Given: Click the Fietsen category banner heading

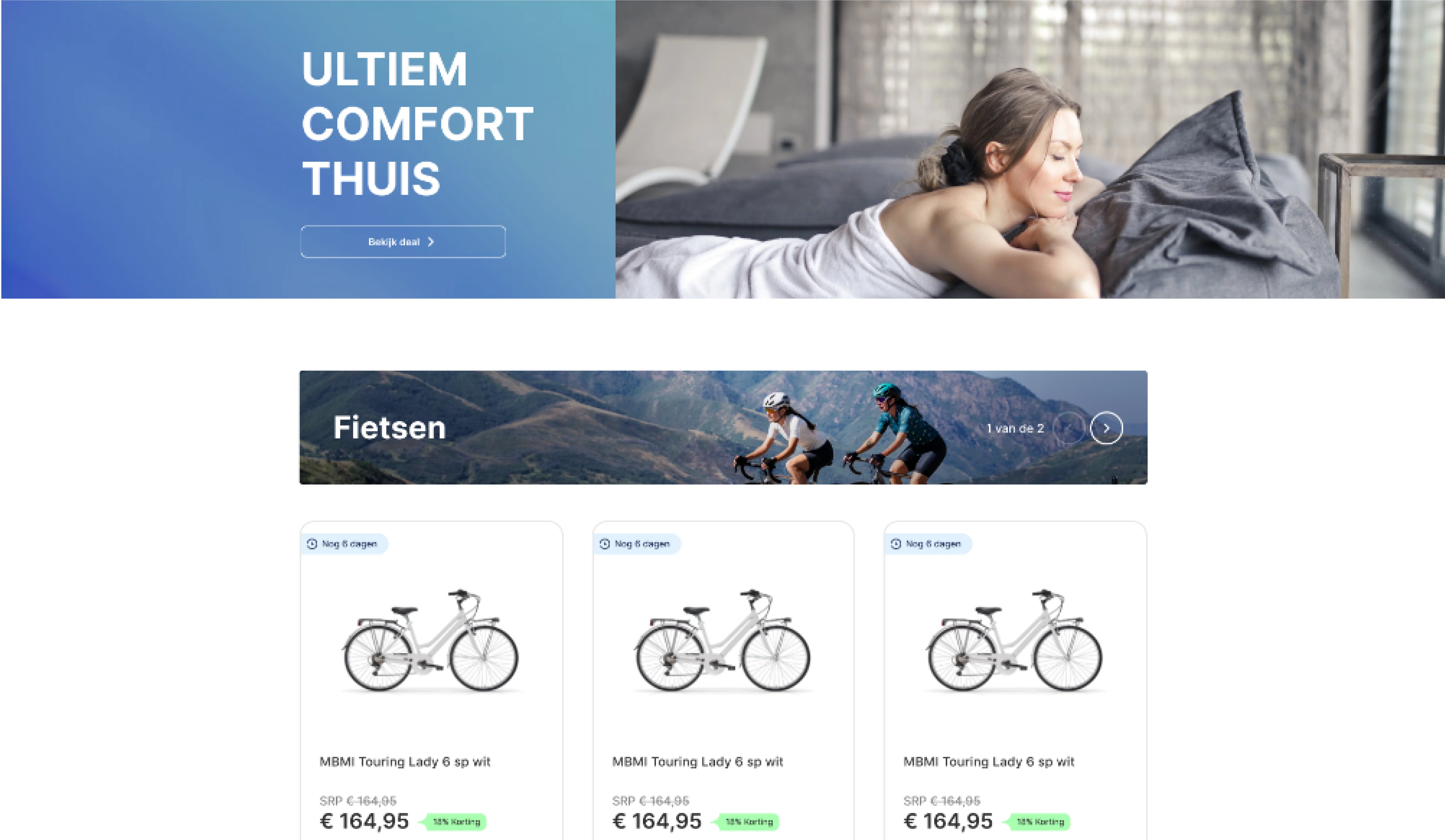Looking at the screenshot, I should [389, 428].
